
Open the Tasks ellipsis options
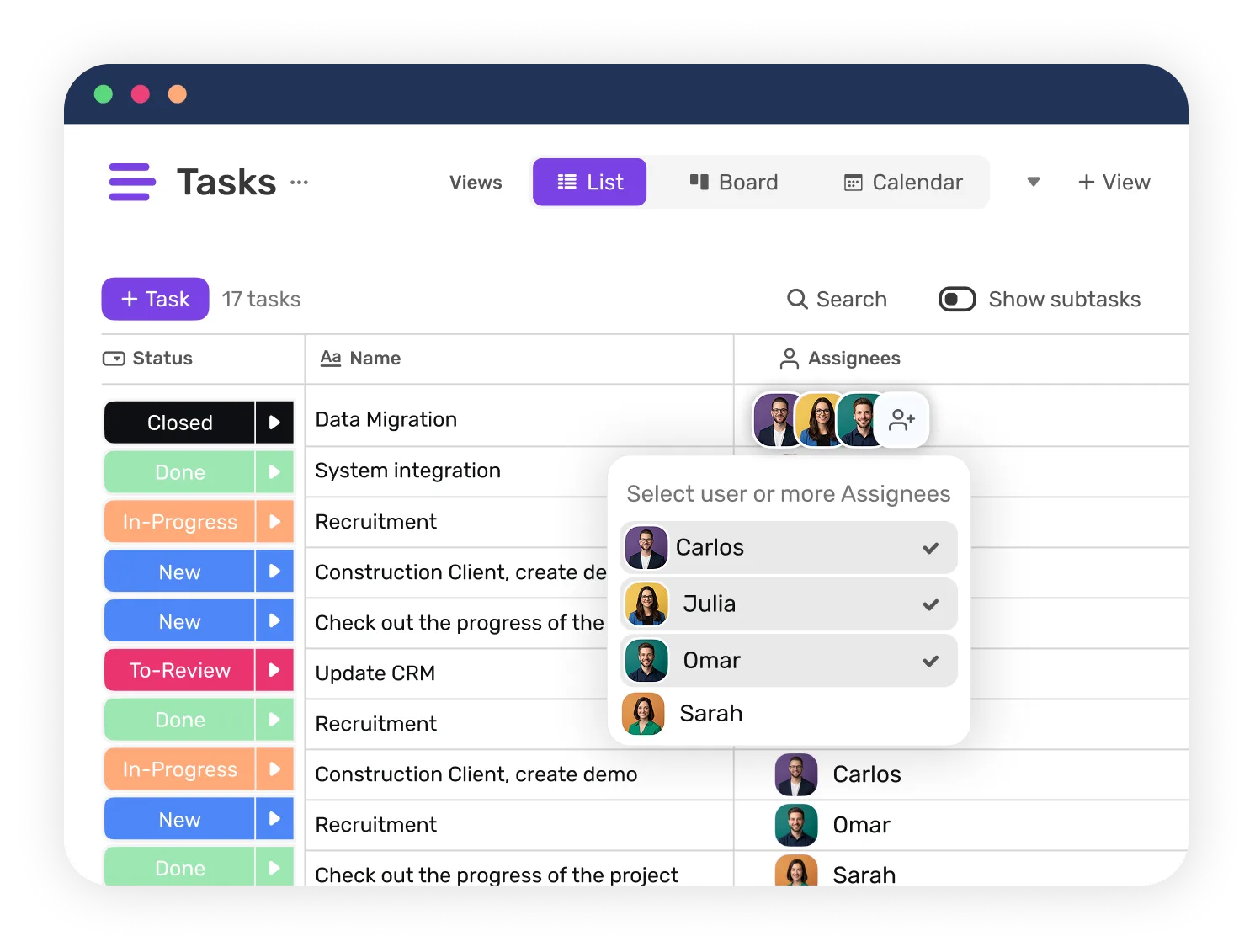299,182
